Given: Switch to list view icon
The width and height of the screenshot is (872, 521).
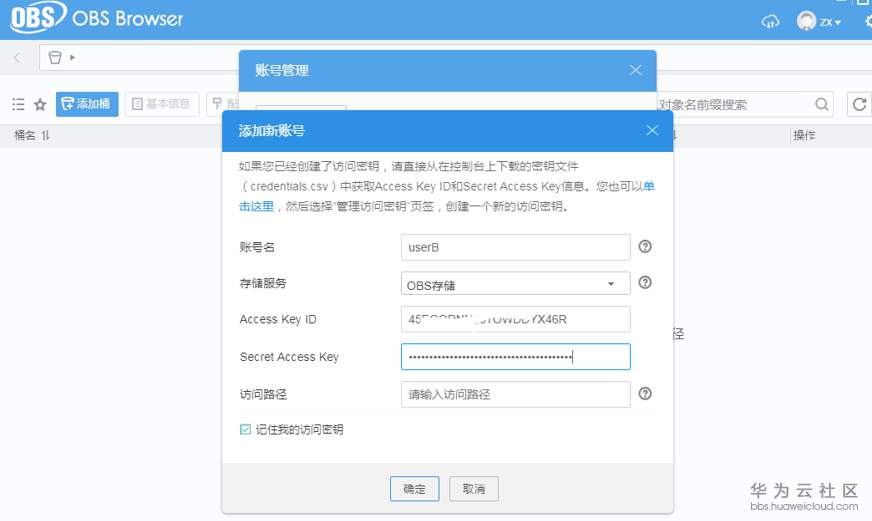Looking at the screenshot, I should 18,104.
